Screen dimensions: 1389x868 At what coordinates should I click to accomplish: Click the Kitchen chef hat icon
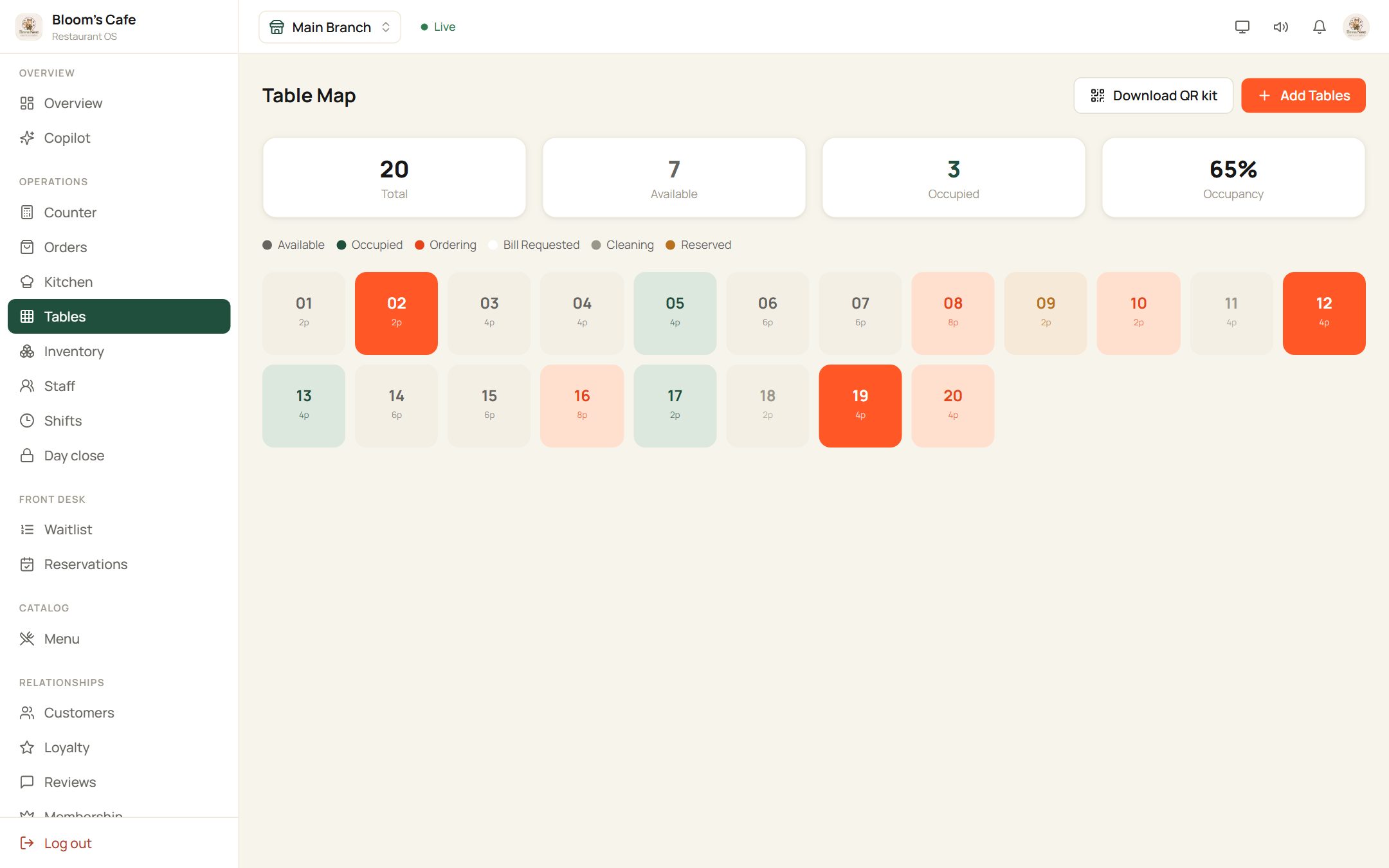coord(27,282)
